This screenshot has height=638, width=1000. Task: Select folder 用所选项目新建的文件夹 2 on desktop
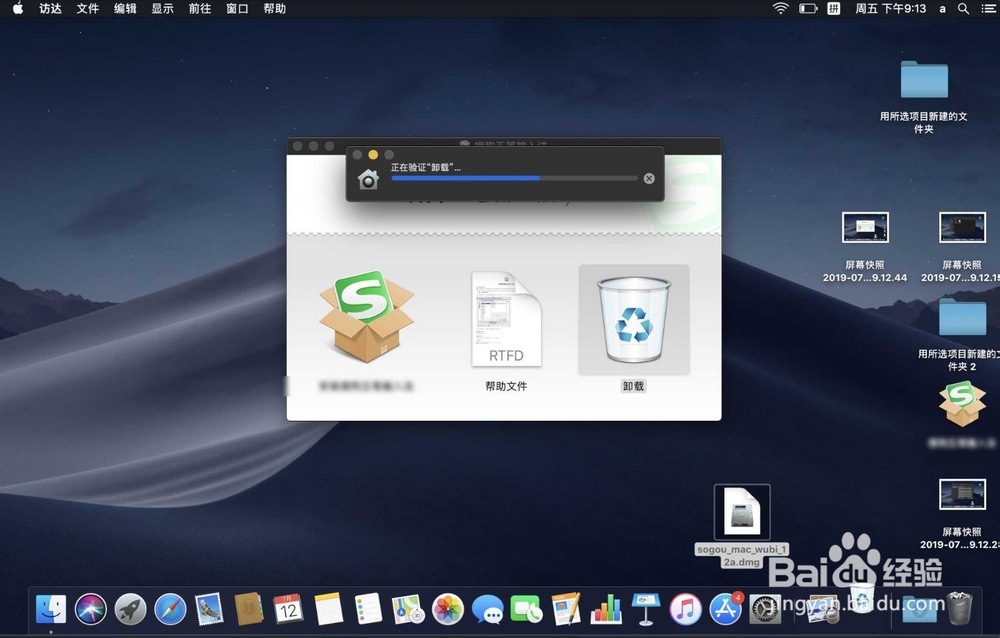[962, 316]
